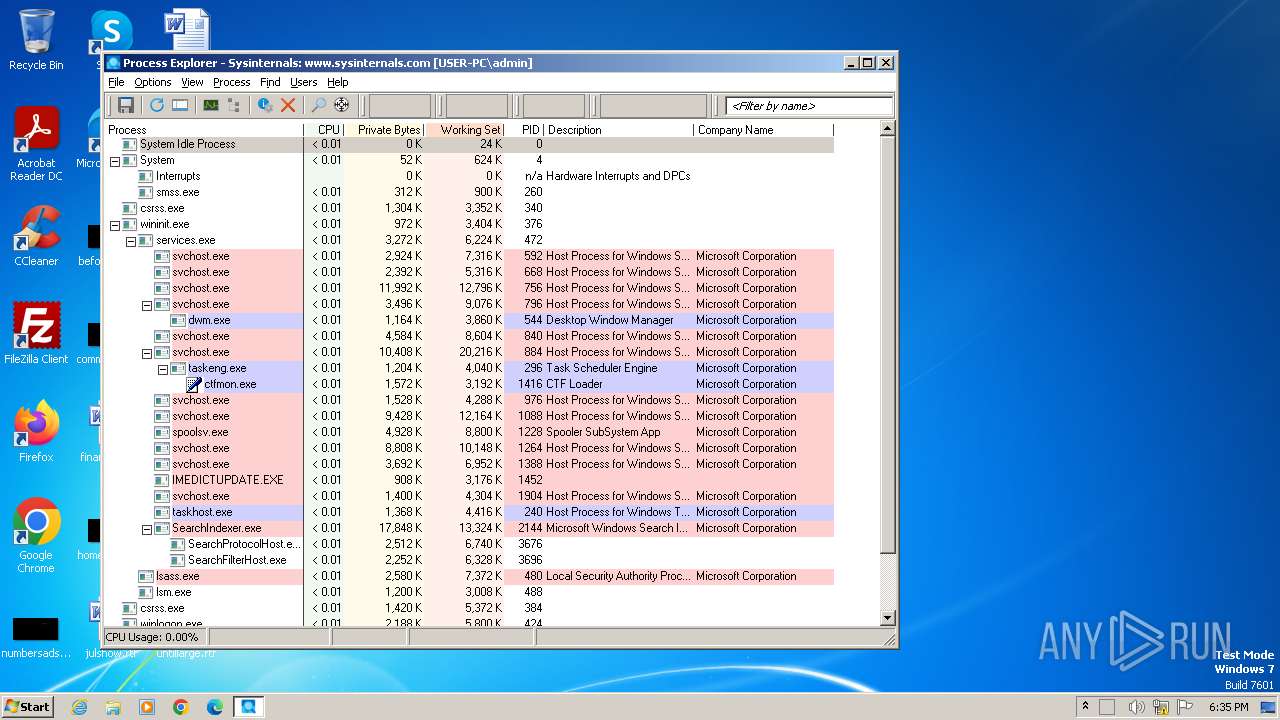Image resolution: width=1280 pixels, height=720 pixels.
Task: Select the spoolsv.exe process row
Action: [x=469, y=432]
